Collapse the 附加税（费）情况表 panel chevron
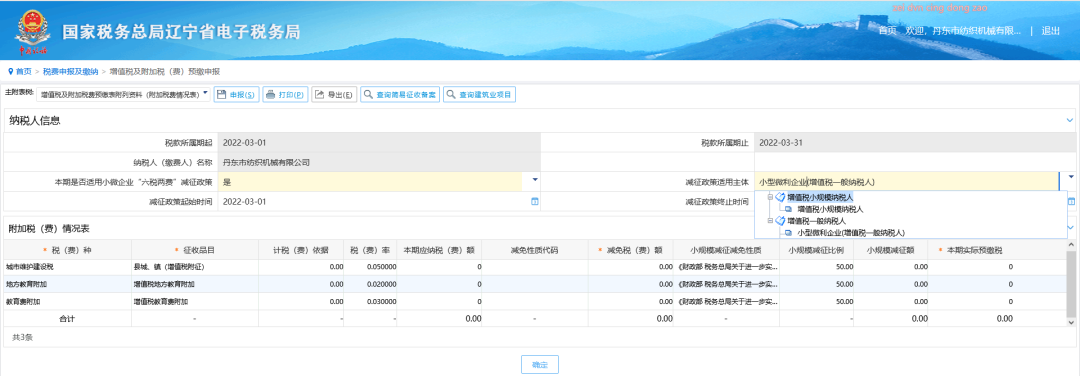Viewport: 1080px width, 376px height. pos(1070,227)
